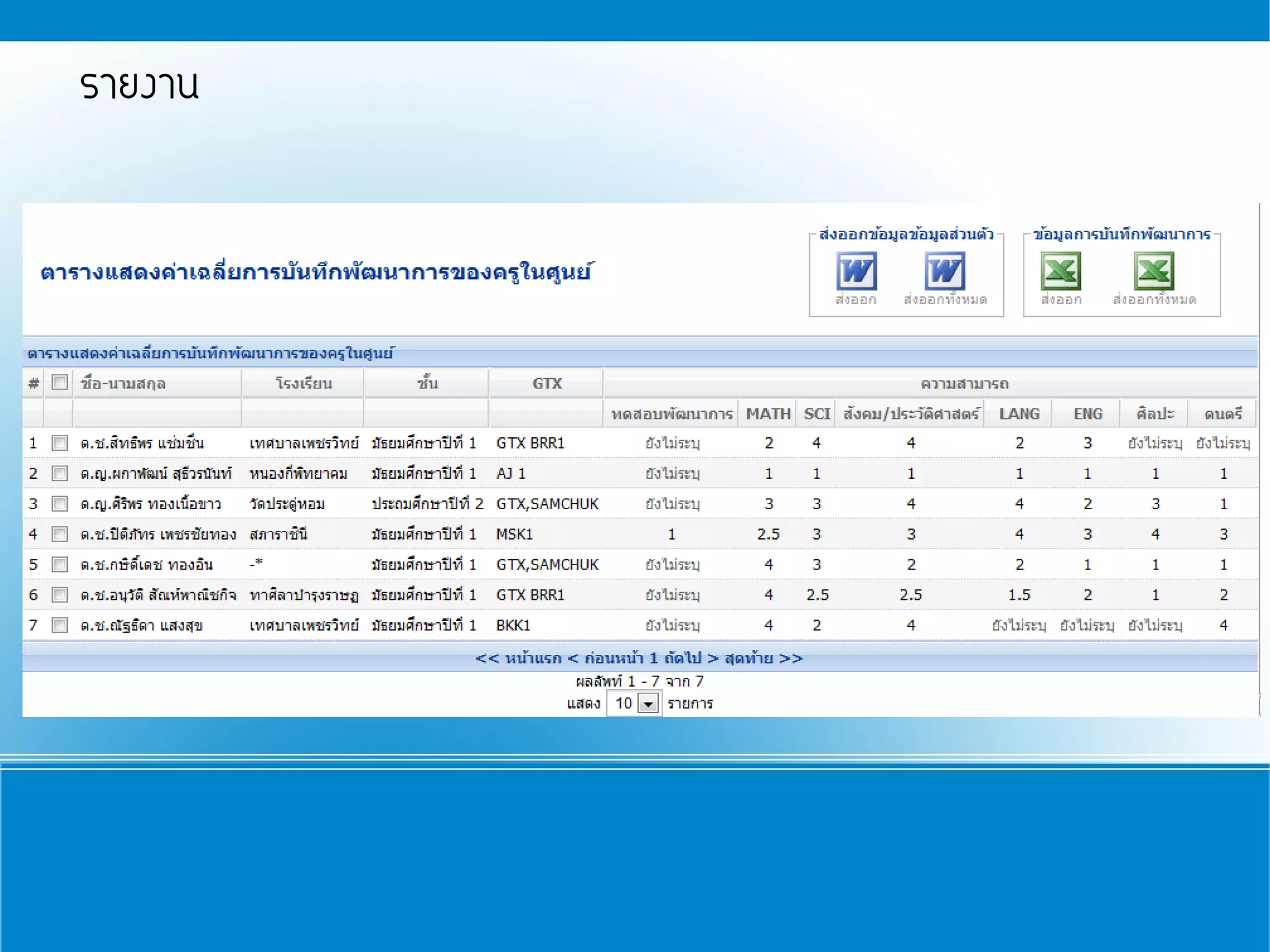Open the rows-per-page dropdown showing 10
The width and height of the screenshot is (1270, 952).
(x=634, y=703)
